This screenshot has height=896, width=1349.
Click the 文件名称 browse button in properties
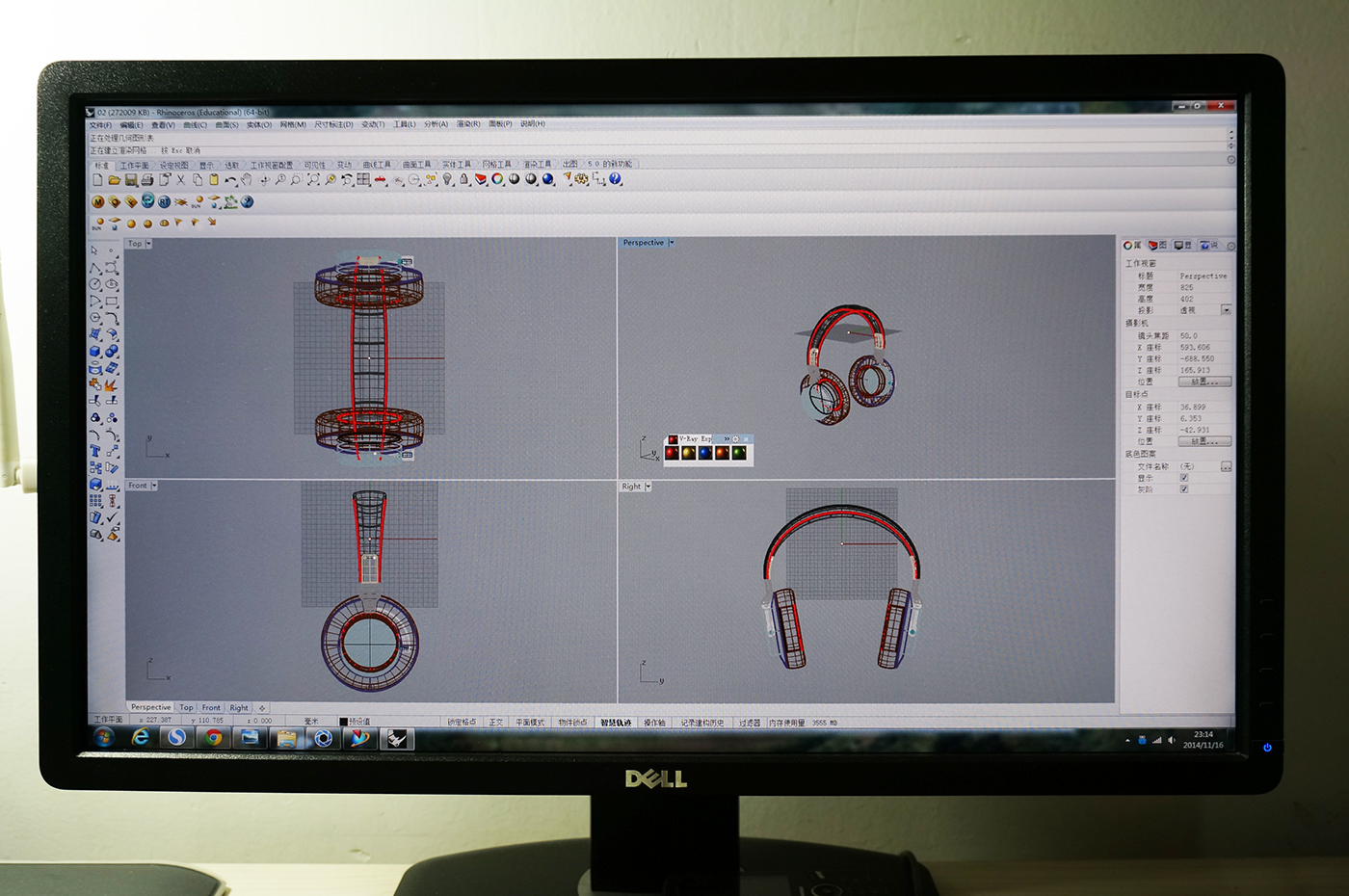click(x=1224, y=465)
